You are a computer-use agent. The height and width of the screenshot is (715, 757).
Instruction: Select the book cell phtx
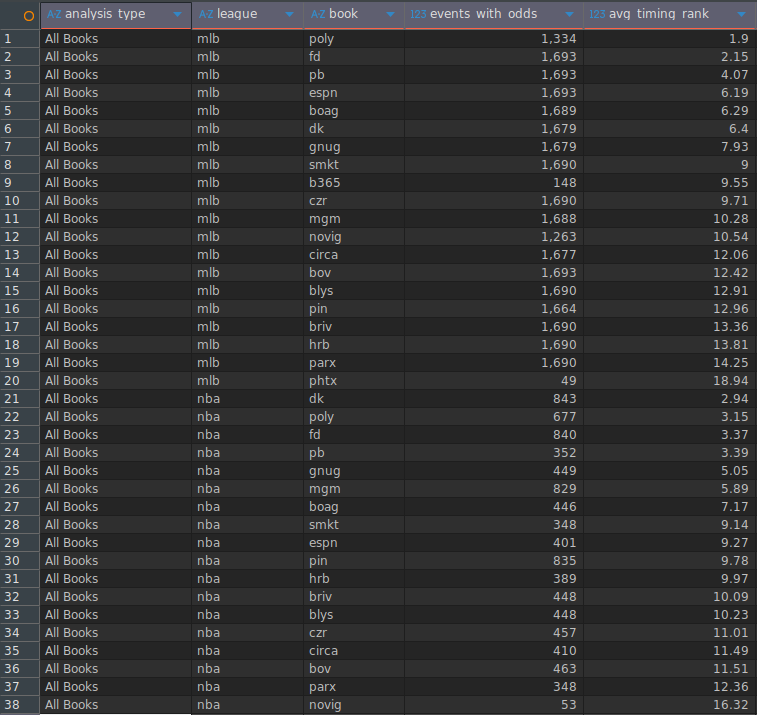coord(323,381)
